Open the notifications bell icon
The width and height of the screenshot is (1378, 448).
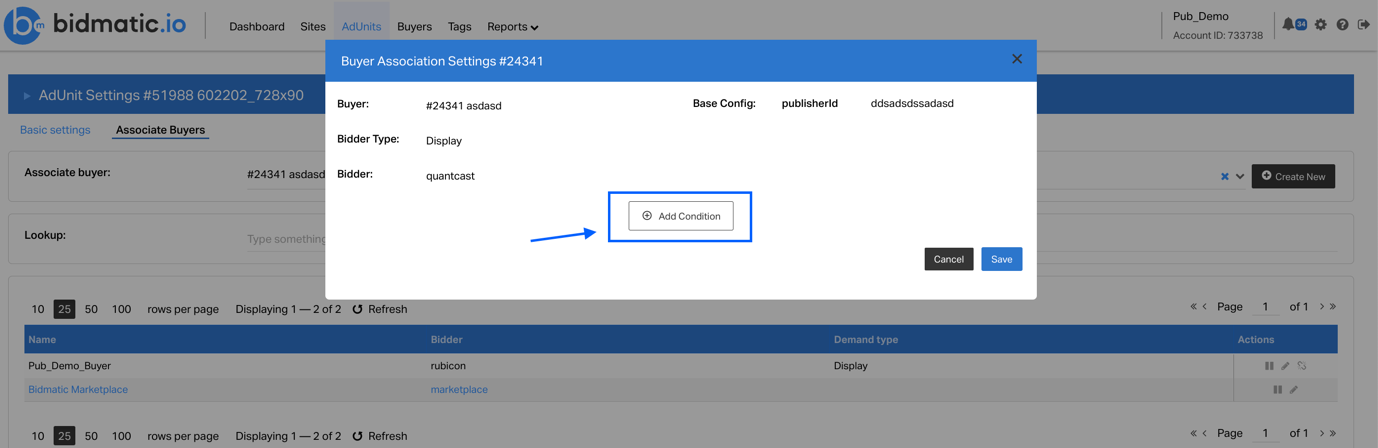click(x=1289, y=24)
